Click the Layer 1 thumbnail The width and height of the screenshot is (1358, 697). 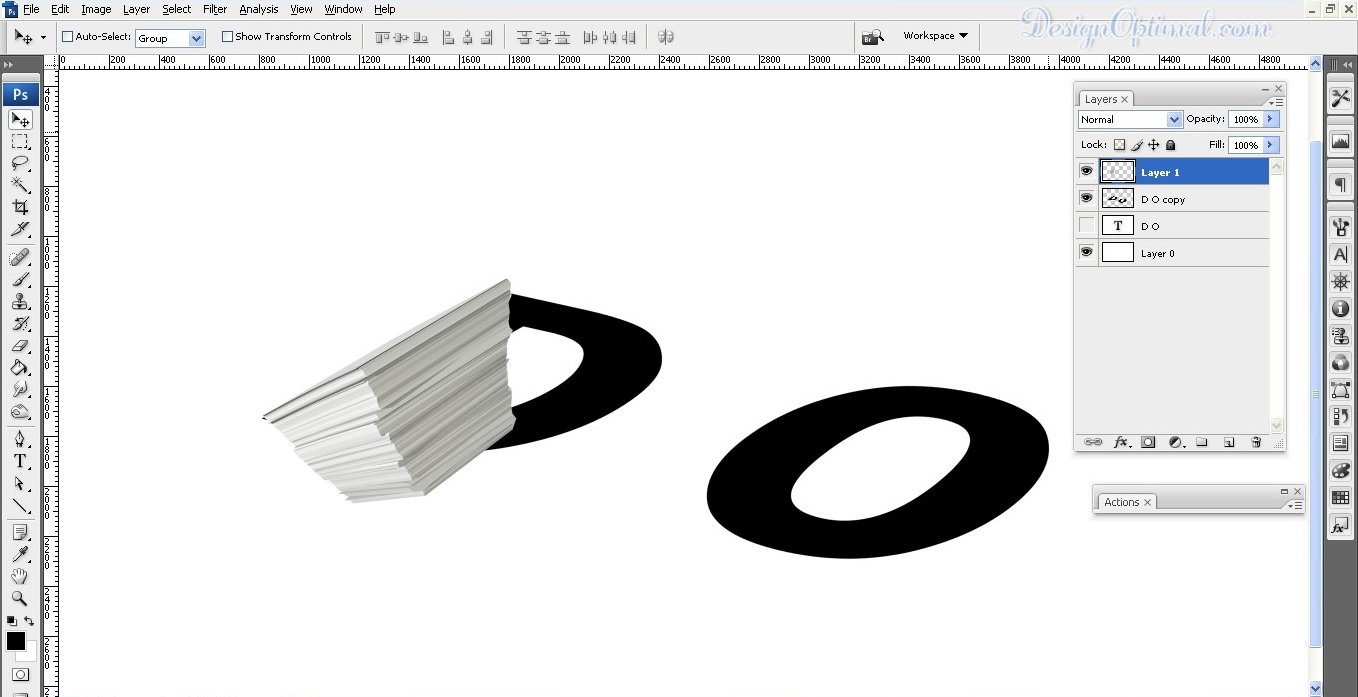click(x=1118, y=172)
